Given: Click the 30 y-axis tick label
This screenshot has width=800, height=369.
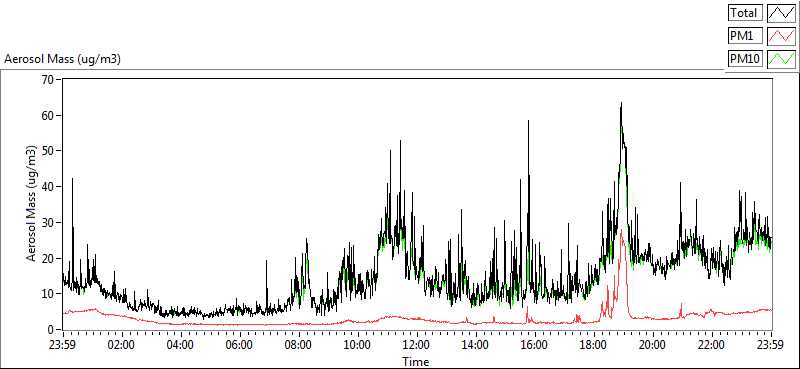Looking at the screenshot, I should [x=48, y=223].
